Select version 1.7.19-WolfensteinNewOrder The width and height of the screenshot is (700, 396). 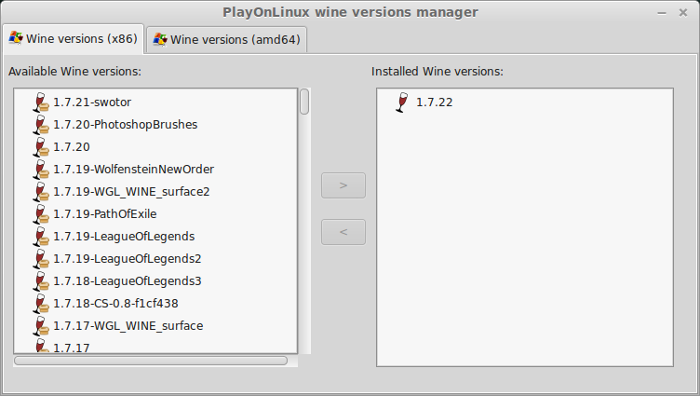pos(133,169)
